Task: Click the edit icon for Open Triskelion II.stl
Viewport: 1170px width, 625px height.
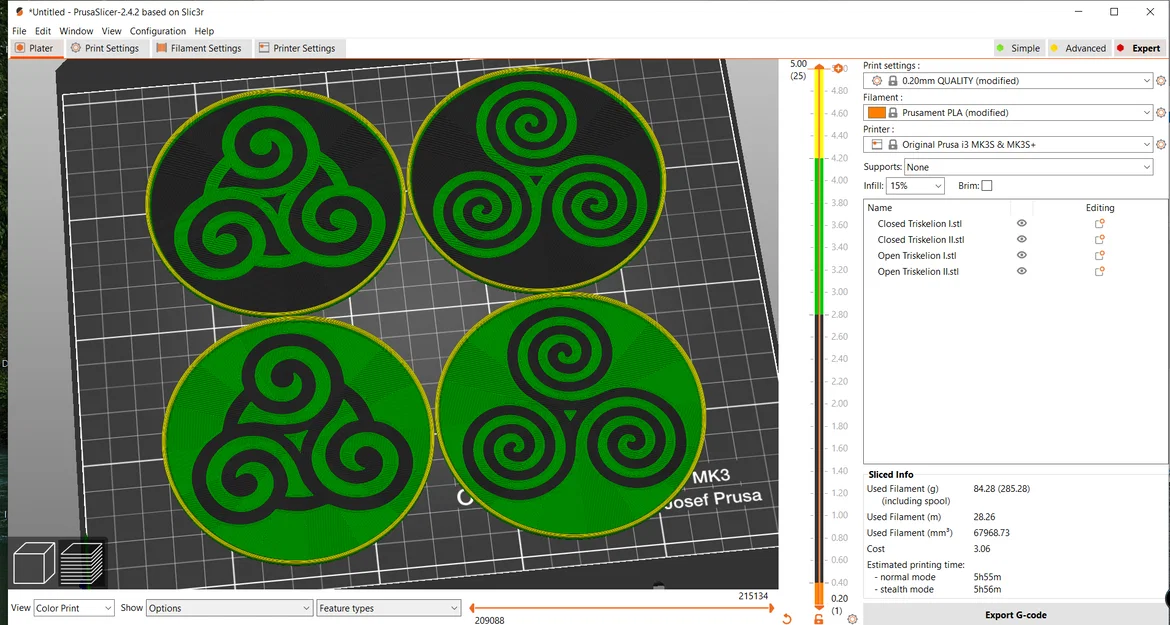Action: click(1099, 271)
